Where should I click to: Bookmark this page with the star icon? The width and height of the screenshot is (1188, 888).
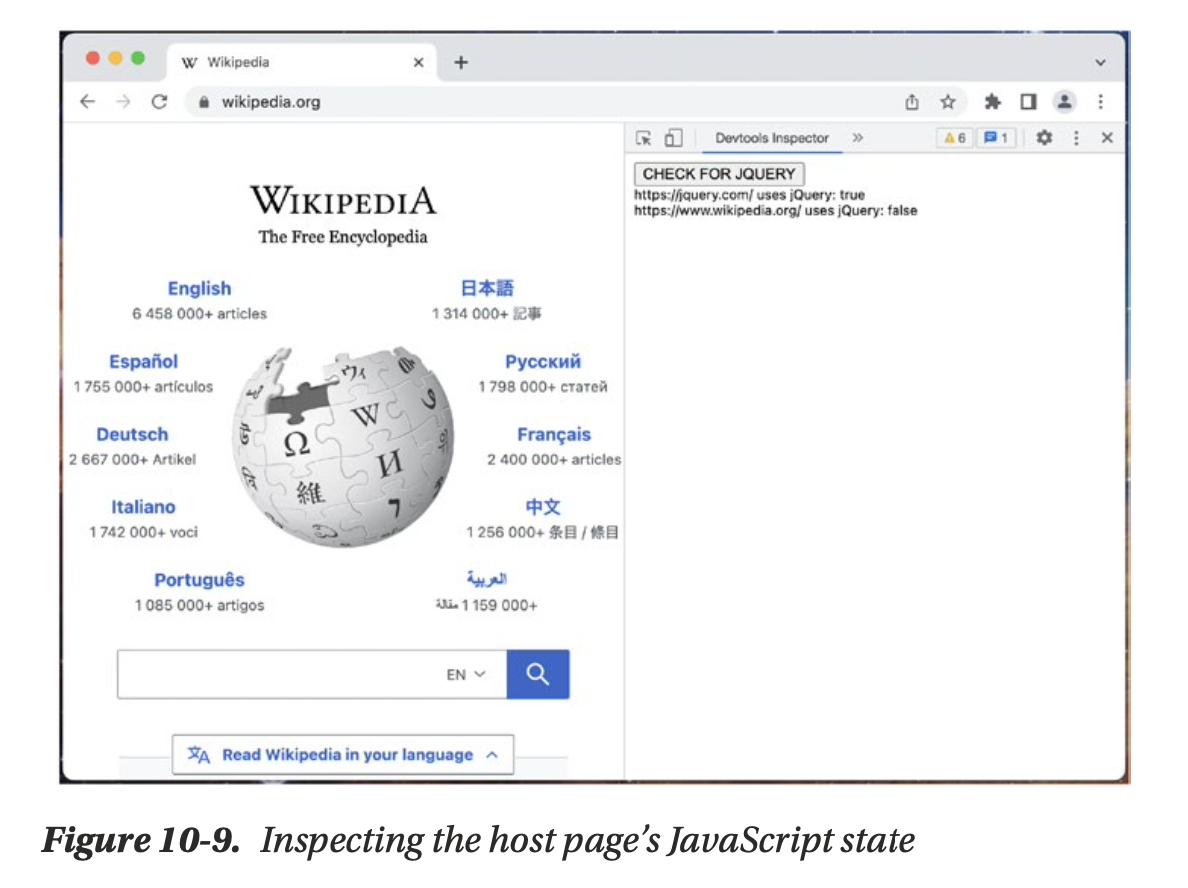pos(948,102)
